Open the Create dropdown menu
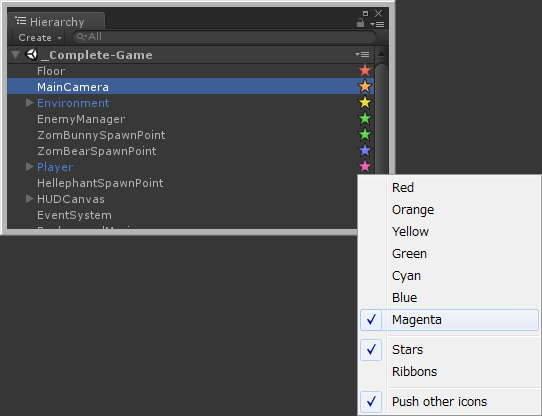Image resolution: width=542 pixels, height=416 pixels. point(40,37)
